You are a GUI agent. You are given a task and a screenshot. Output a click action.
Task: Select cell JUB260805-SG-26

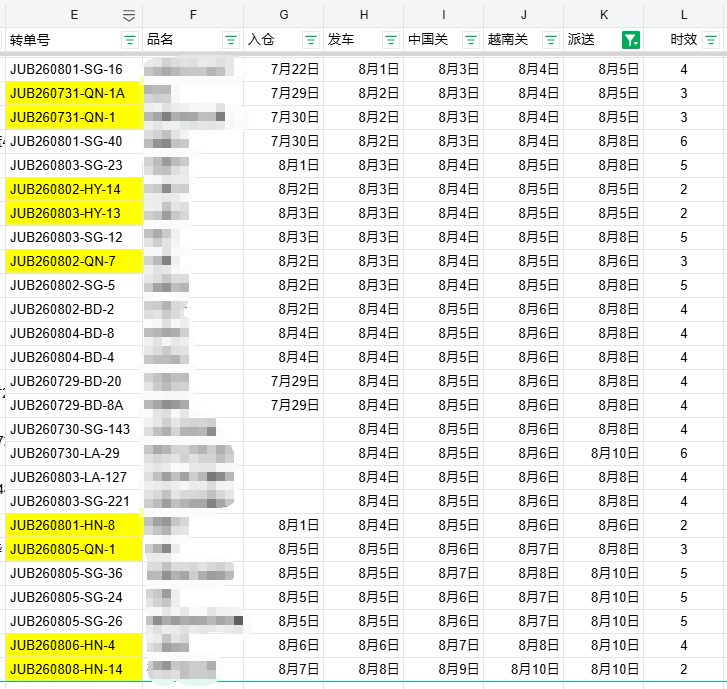[x=74, y=621]
